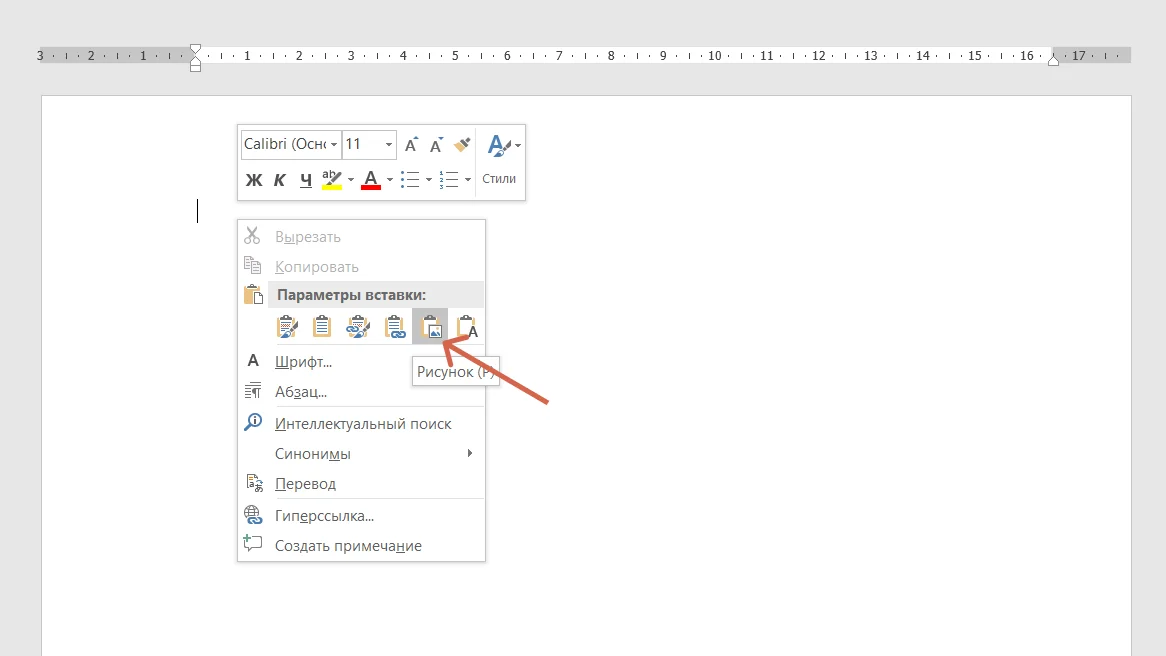Open the font size 11 dropdown
The width and height of the screenshot is (1166, 656).
pyautogui.click(x=389, y=145)
